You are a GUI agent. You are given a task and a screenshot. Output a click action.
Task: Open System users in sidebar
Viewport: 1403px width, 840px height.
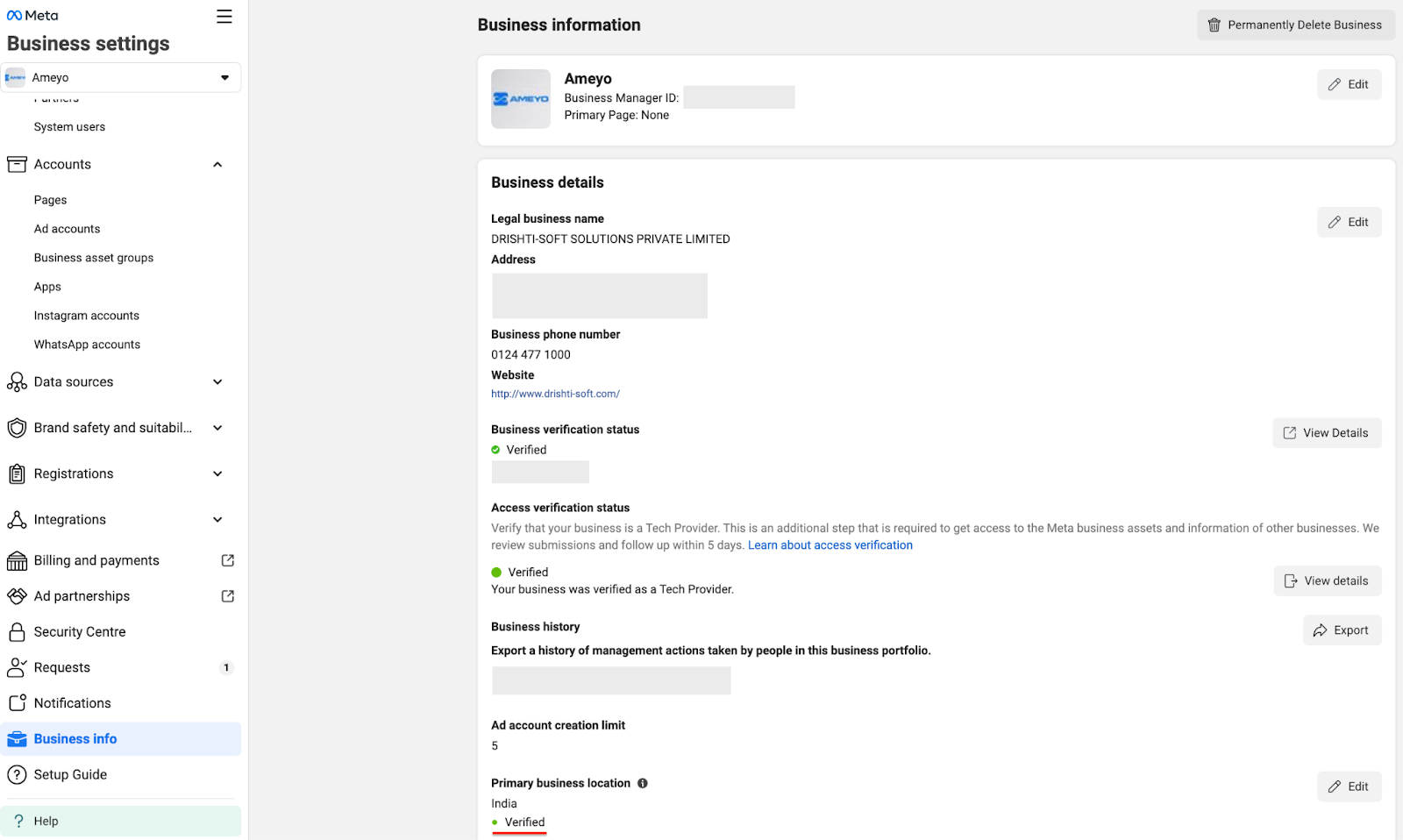coord(69,127)
